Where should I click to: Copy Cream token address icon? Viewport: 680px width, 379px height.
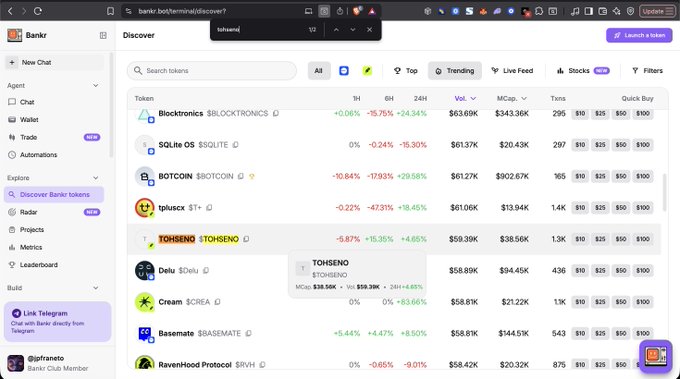point(217,302)
